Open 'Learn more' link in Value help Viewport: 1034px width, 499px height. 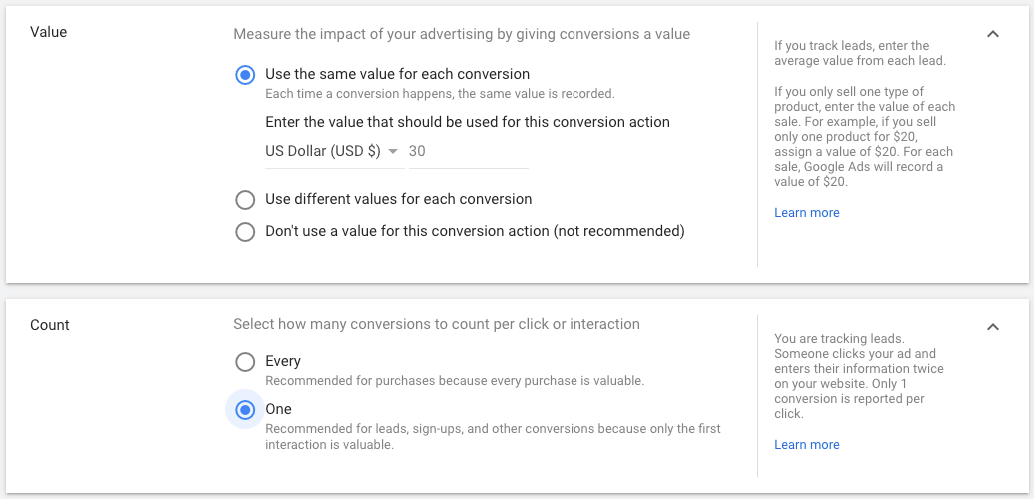[x=806, y=213]
